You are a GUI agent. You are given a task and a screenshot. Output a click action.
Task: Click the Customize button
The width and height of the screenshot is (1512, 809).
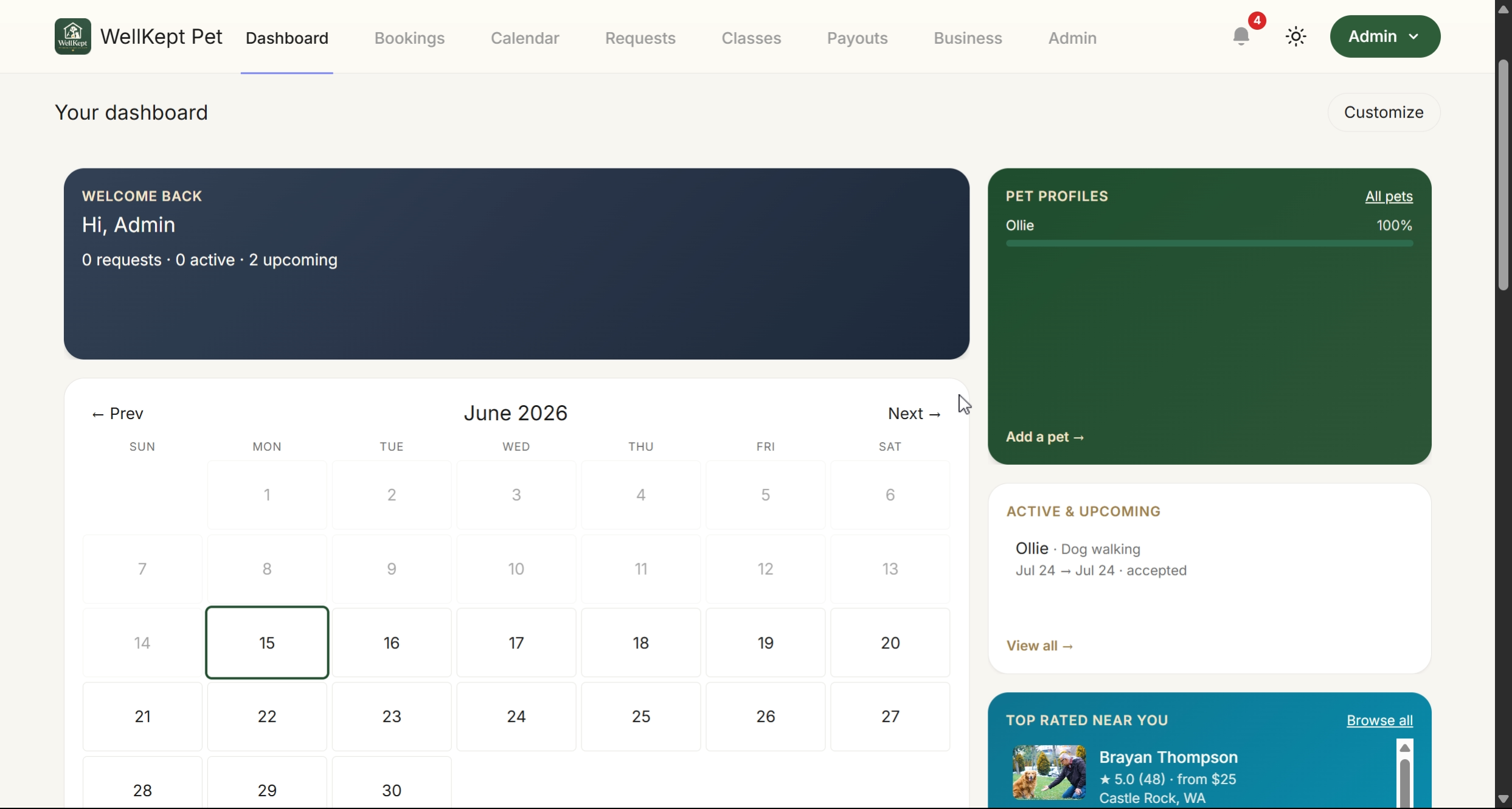click(x=1384, y=112)
